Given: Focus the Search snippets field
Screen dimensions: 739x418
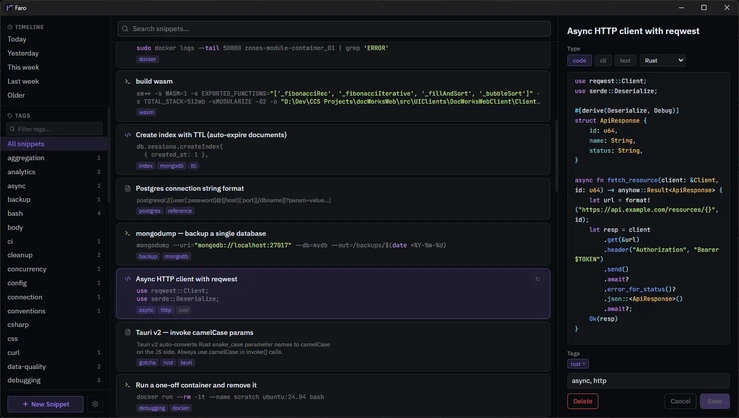Looking at the screenshot, I should click(334, 29).
